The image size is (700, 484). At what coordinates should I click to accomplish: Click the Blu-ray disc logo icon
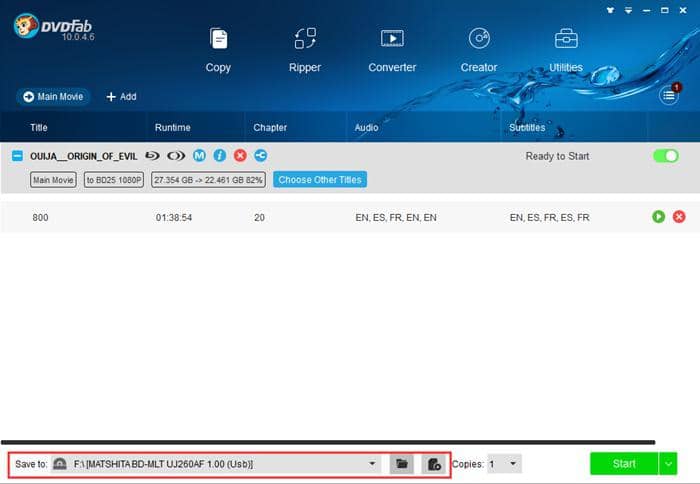coord(153,156)
